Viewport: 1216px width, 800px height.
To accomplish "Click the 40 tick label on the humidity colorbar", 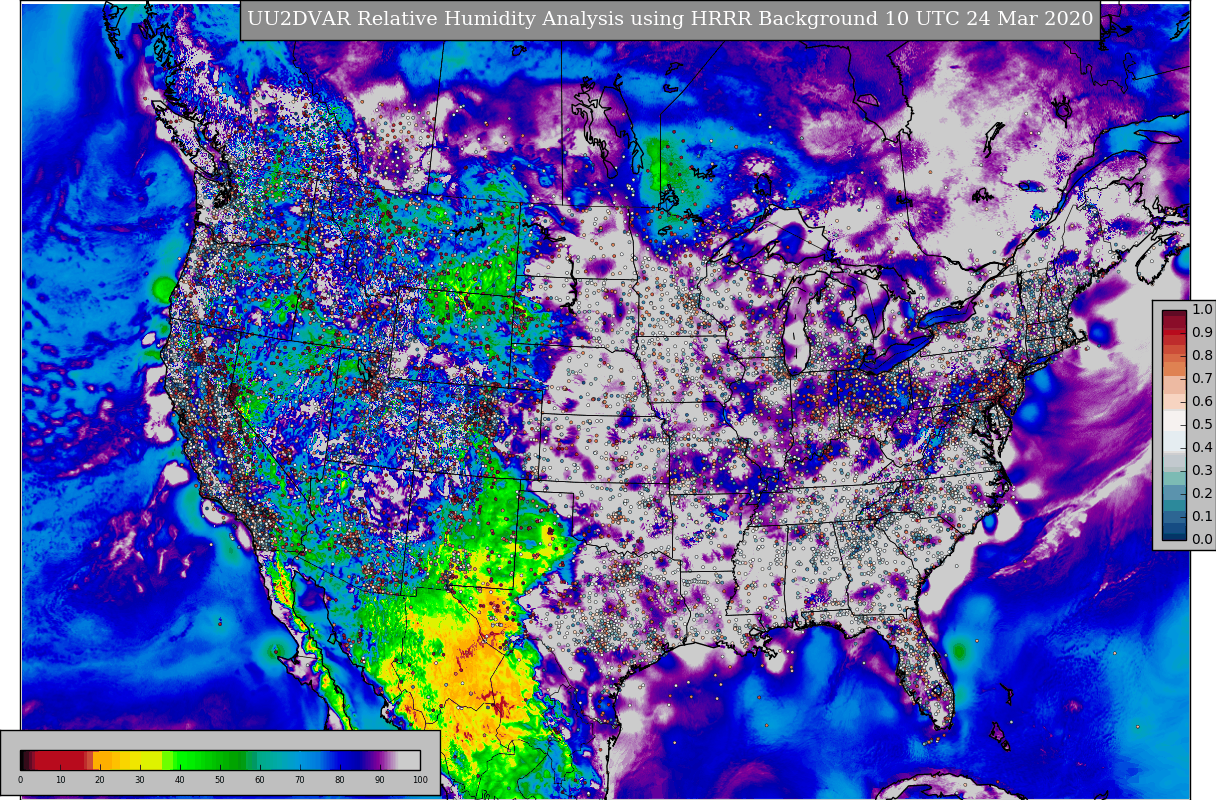I will click(179, 780).
